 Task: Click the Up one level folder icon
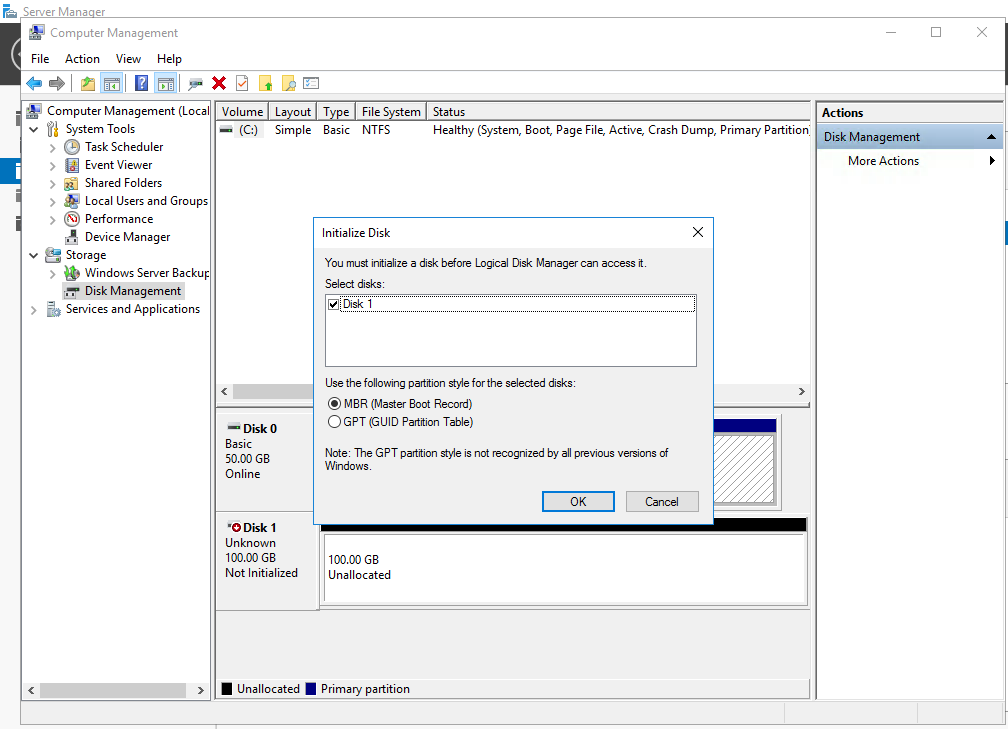[88, 83]
